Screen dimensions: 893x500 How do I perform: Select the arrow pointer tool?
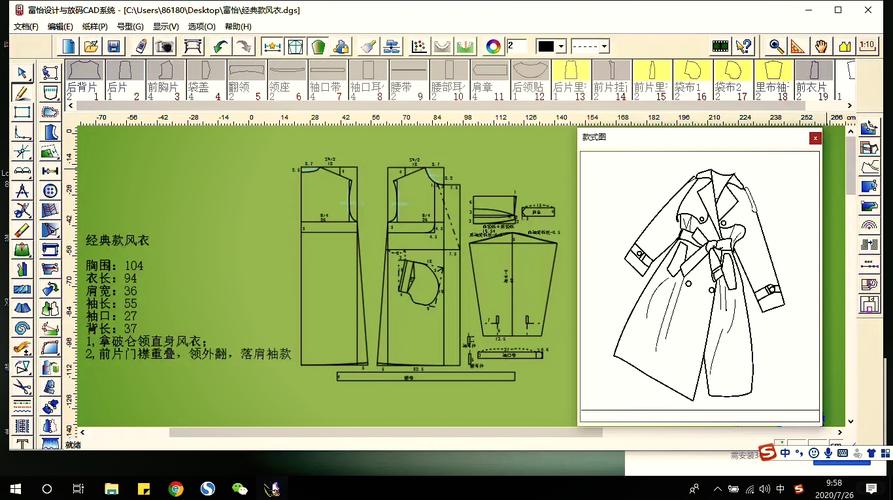21,73
